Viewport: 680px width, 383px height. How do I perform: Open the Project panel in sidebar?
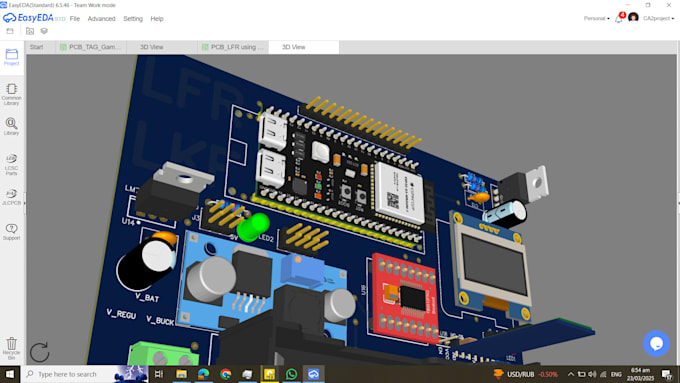(11, 57)
